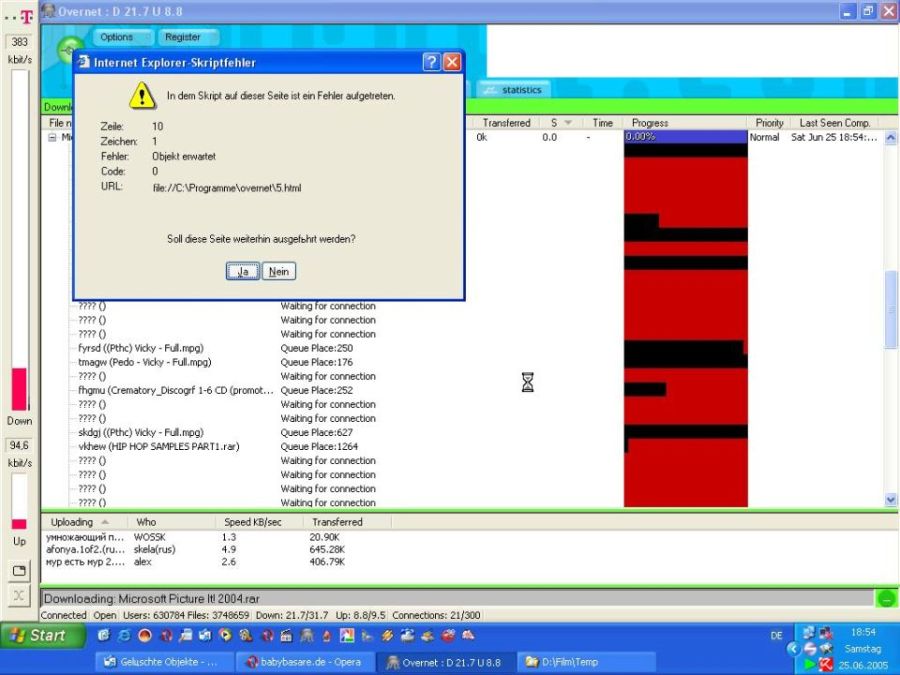Collapse the first download tree entry
Image resolution: width=900 pixels, height=675 pixels.
(52, 138)
